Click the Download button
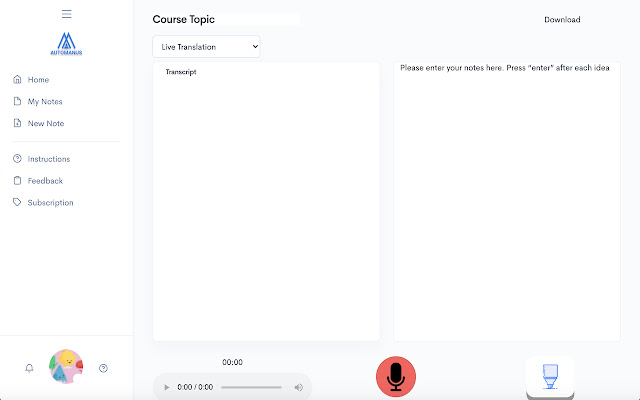640x400 pixels. pyautogui.click(x=562, y=20)
